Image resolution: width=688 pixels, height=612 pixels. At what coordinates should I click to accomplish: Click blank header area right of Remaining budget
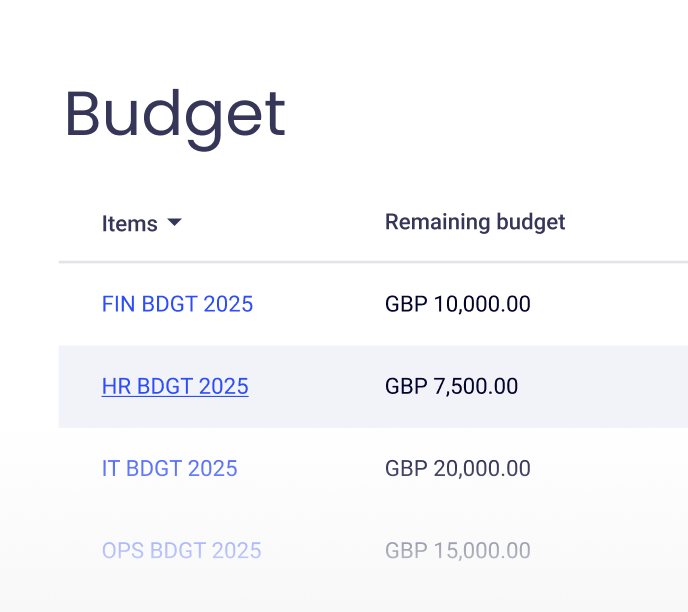click(630, 222)
